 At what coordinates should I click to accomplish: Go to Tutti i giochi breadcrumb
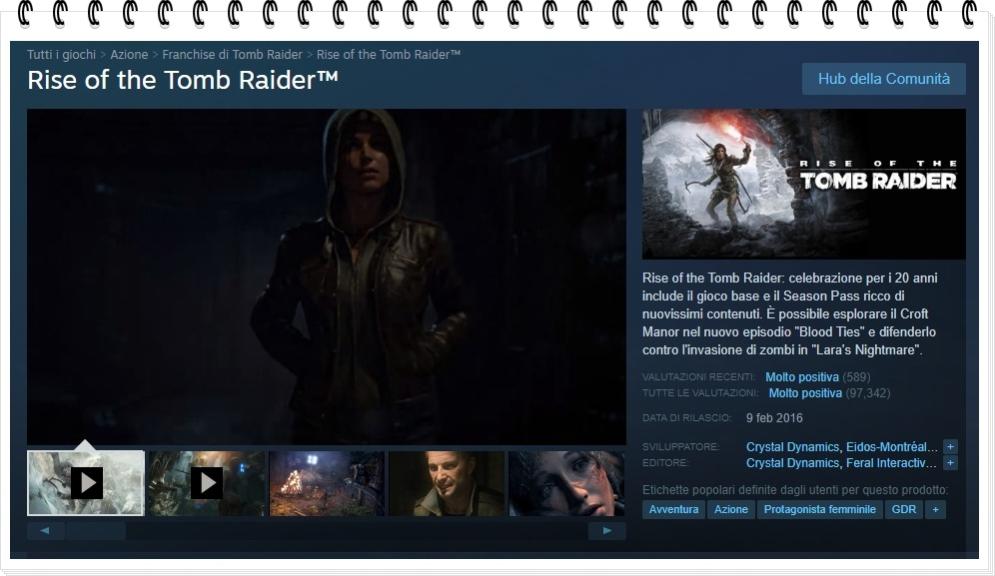click(61, 55)
